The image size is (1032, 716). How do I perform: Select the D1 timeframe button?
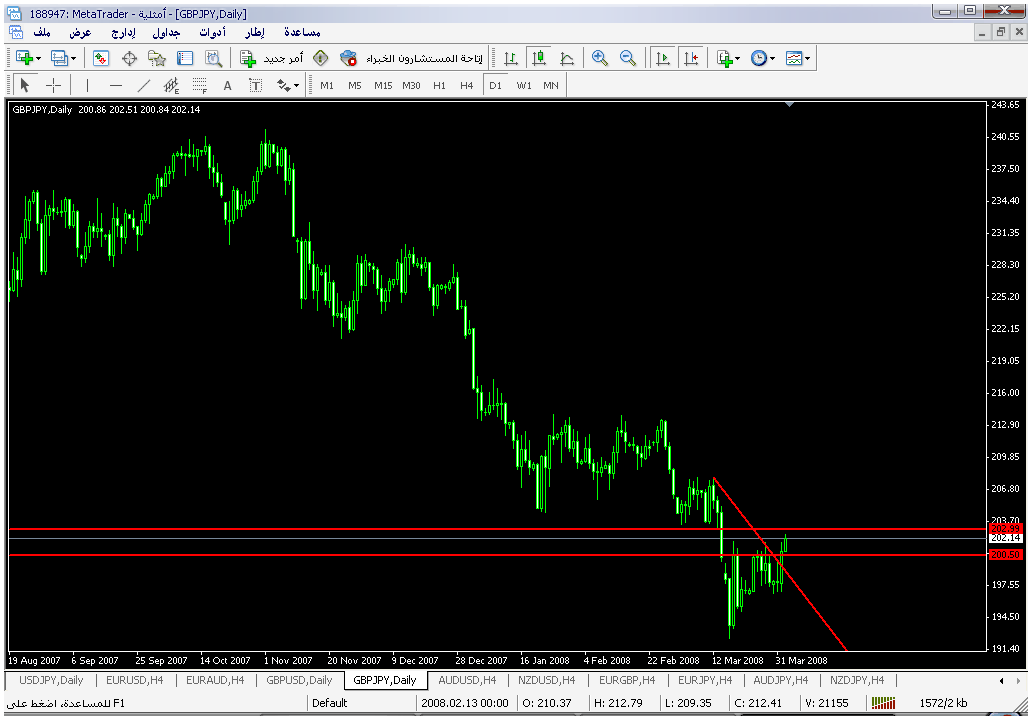(496, 86)
